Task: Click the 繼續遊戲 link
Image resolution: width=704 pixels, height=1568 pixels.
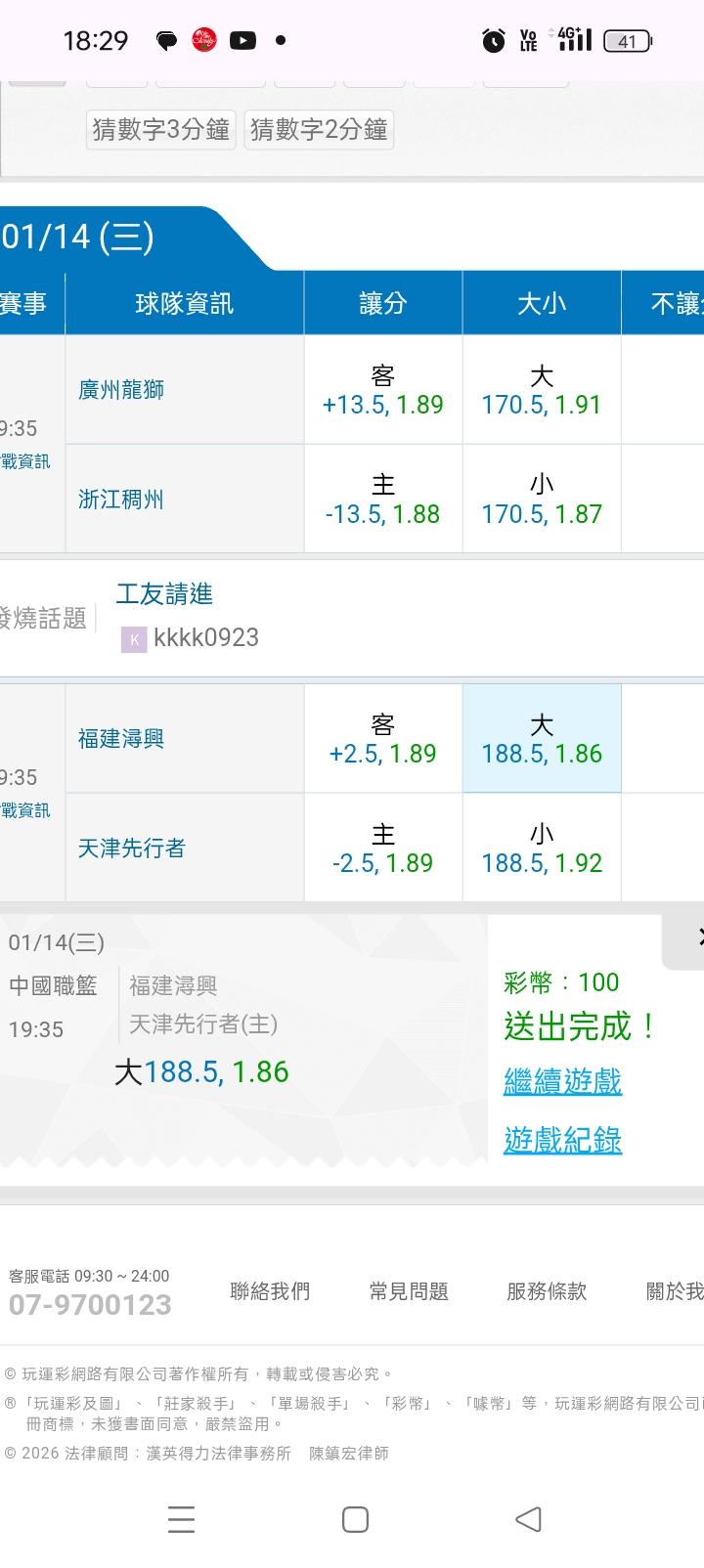Action: click(562, 1081)
